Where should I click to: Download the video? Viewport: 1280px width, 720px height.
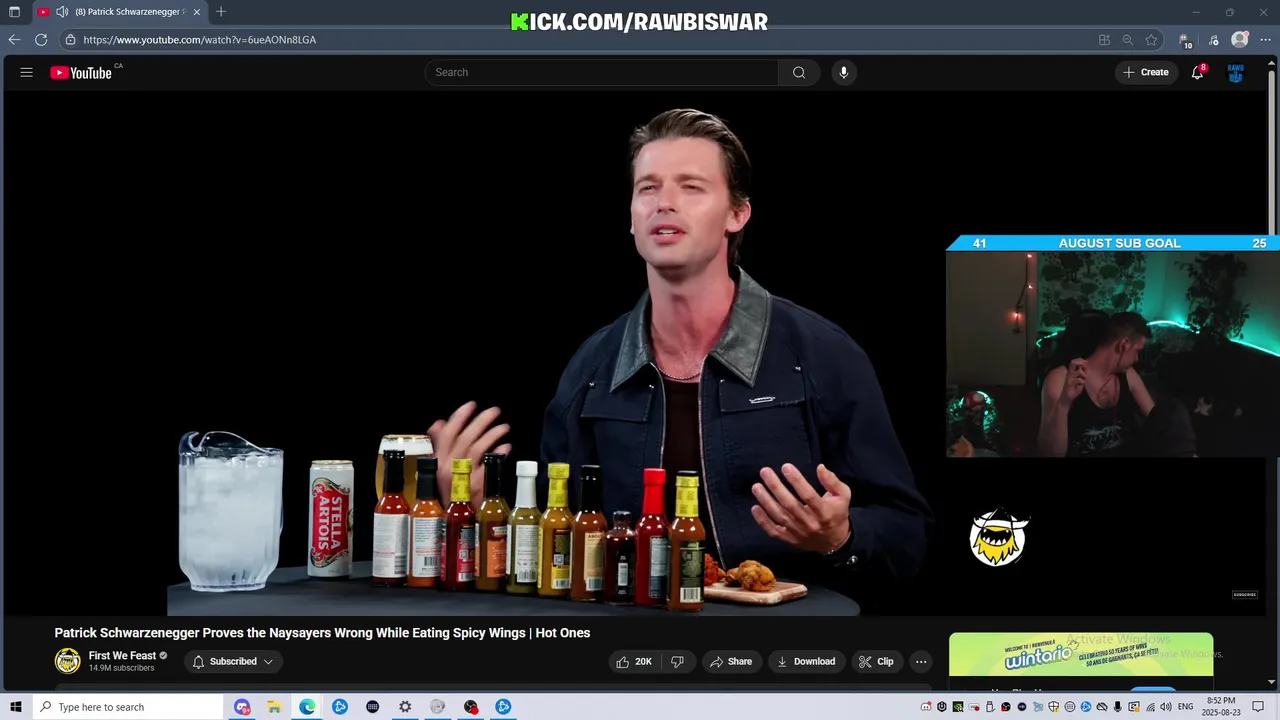[x=806, y=661]
